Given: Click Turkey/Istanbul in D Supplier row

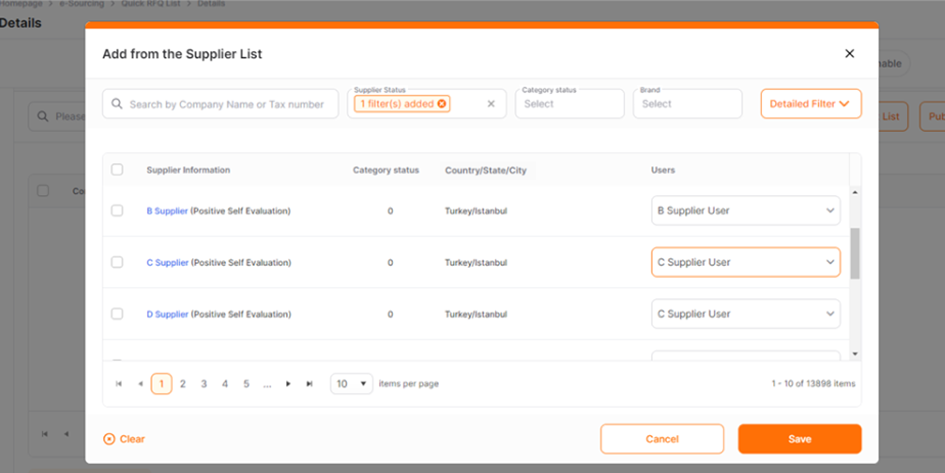Looking at the screenshot, I should (x=476, y=315).
